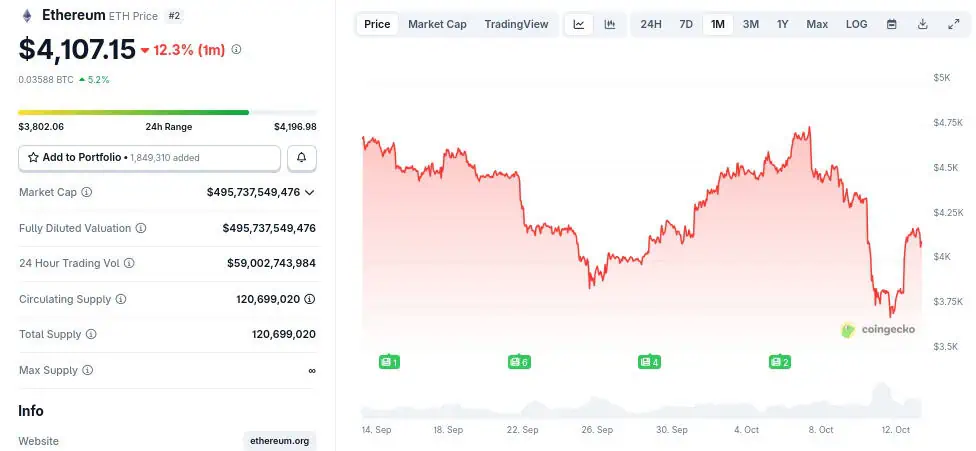976x451 pixels.
Task: Open the ethereum.org website link
Action: (279, 441)
